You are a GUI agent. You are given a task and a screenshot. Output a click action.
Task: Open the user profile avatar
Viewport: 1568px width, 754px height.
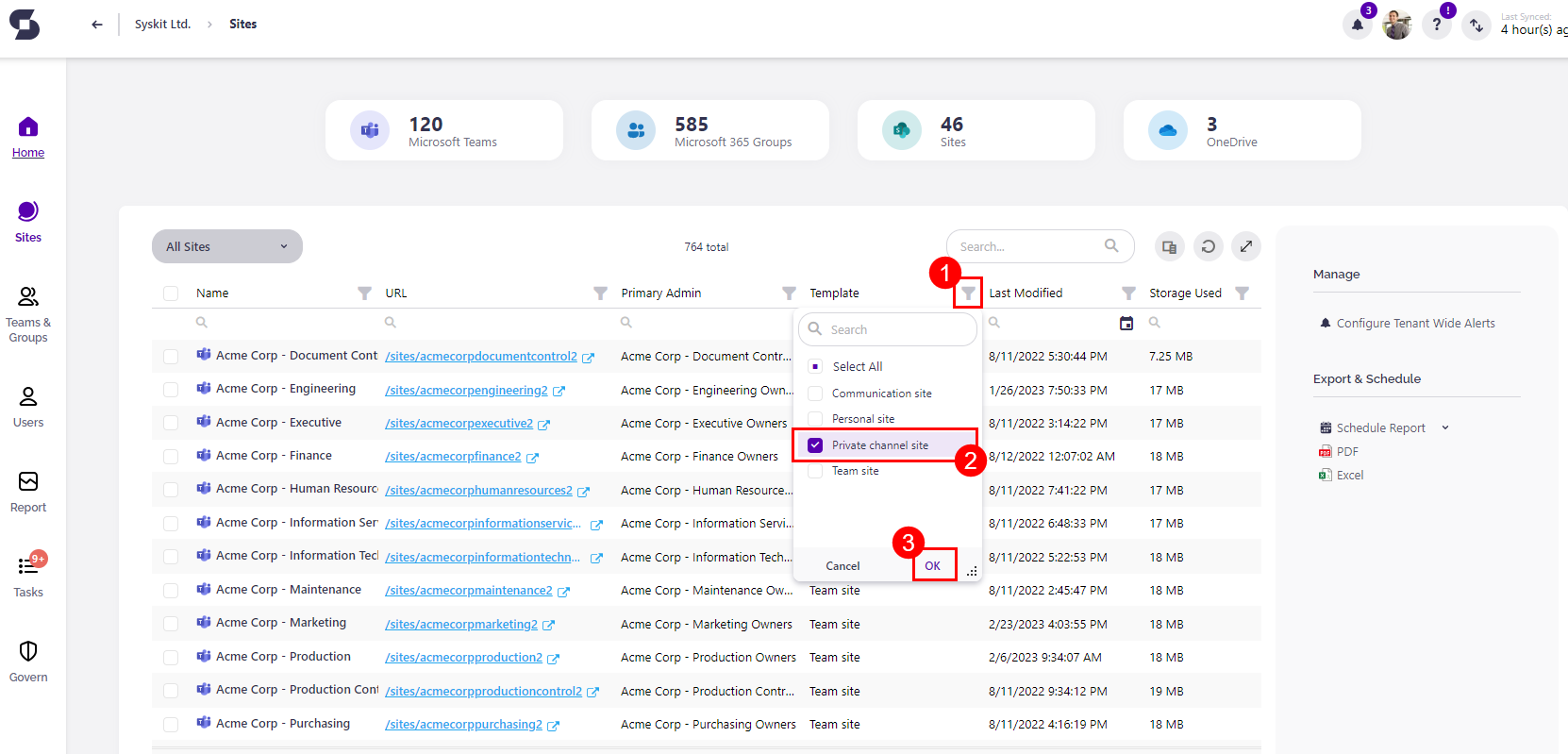point(1397,25)
